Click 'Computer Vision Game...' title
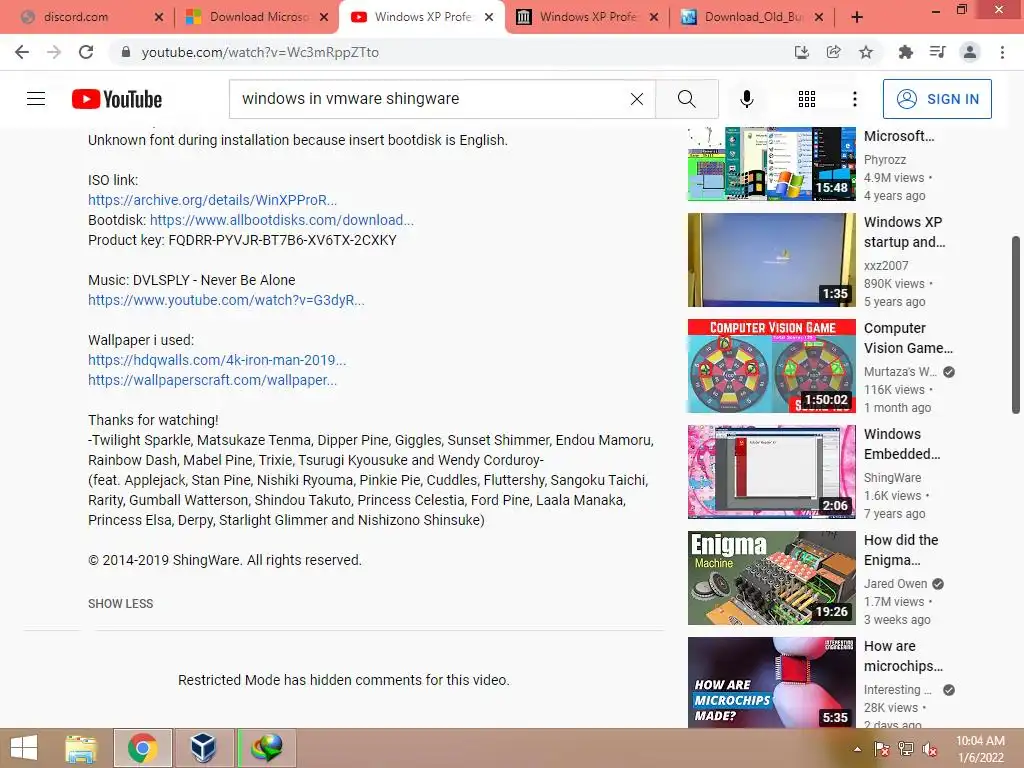 click(908, 338)
